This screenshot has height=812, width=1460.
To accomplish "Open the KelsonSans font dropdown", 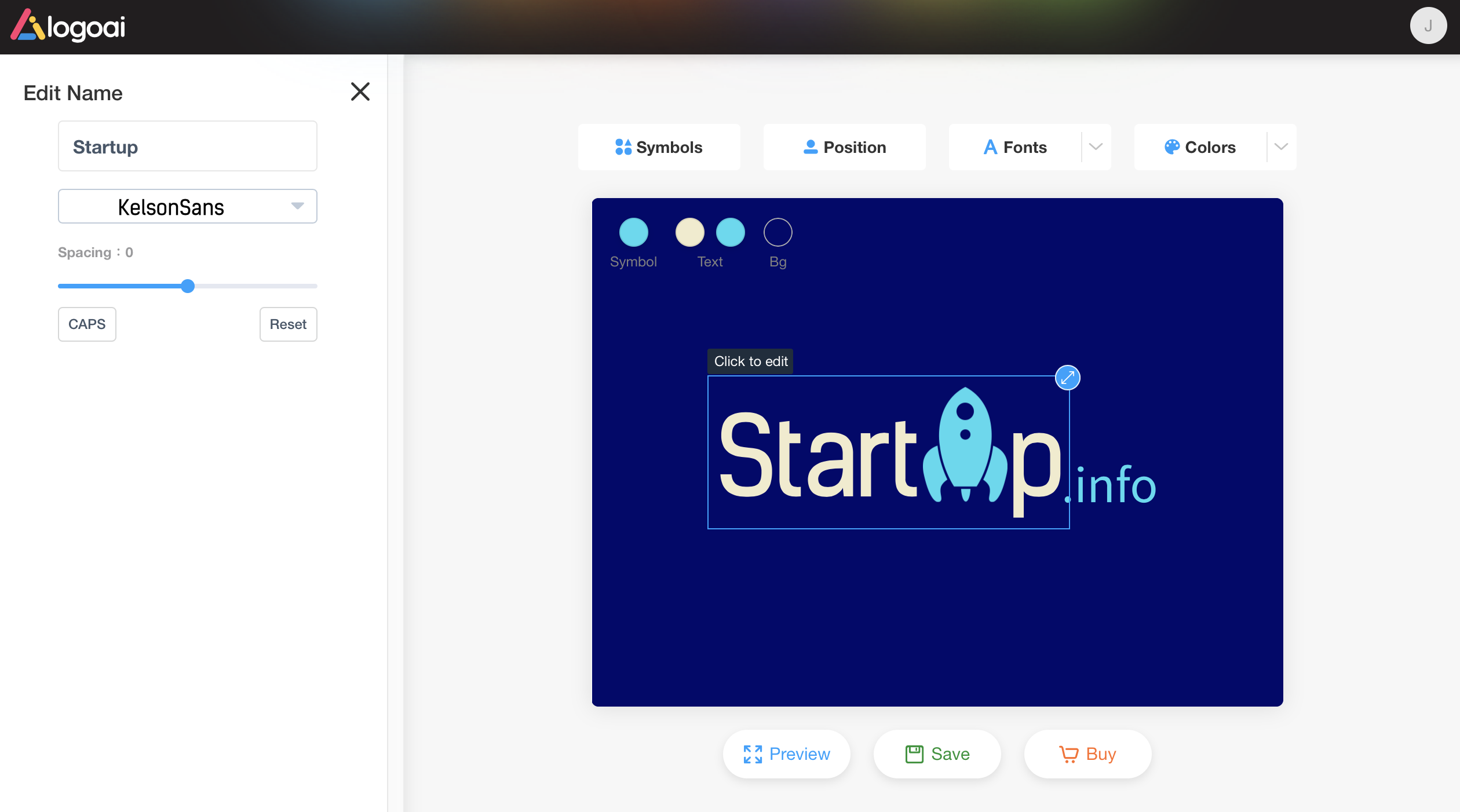I will pos(187,207).
